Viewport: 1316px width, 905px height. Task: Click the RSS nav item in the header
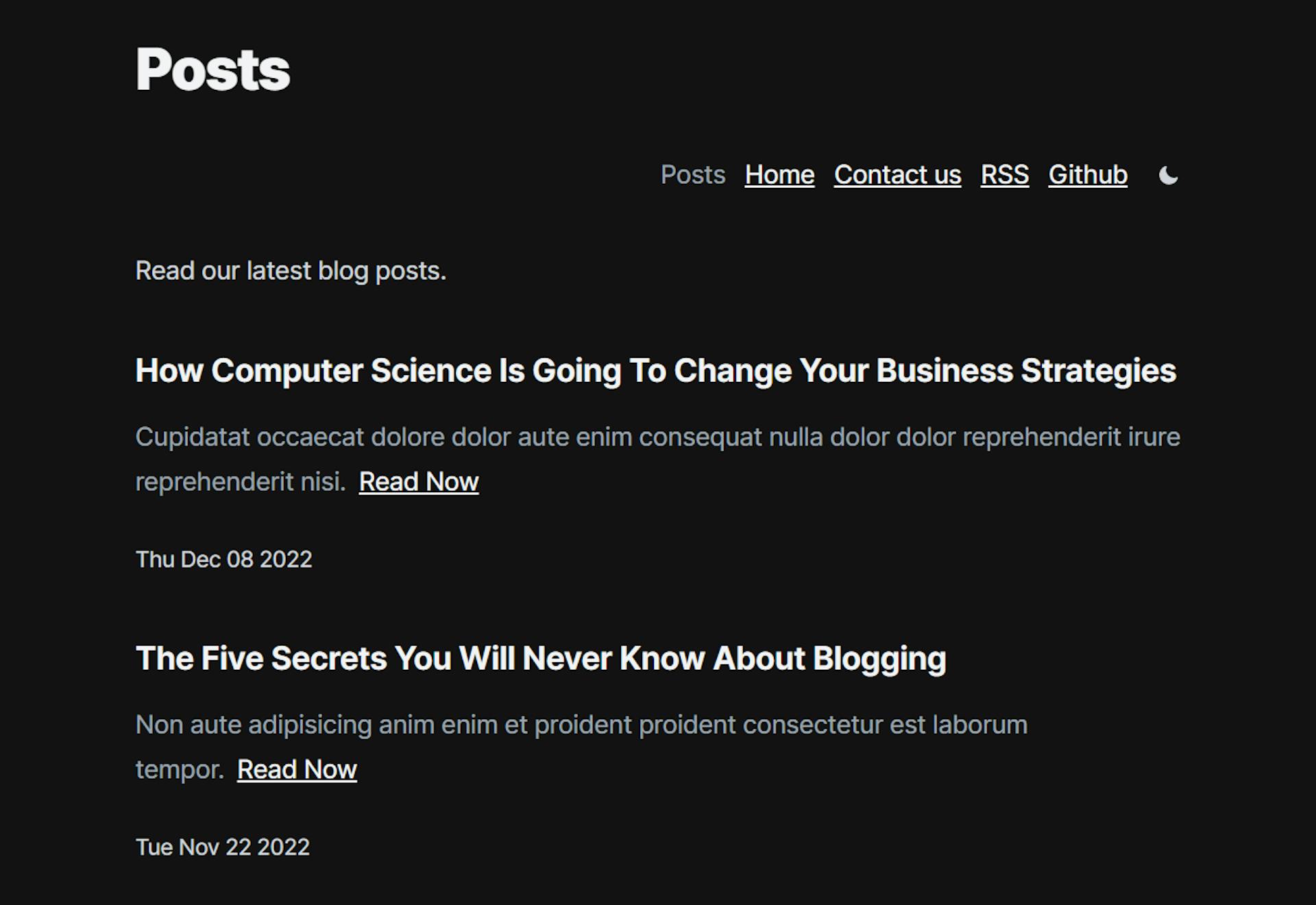[x=1004, y=176]
